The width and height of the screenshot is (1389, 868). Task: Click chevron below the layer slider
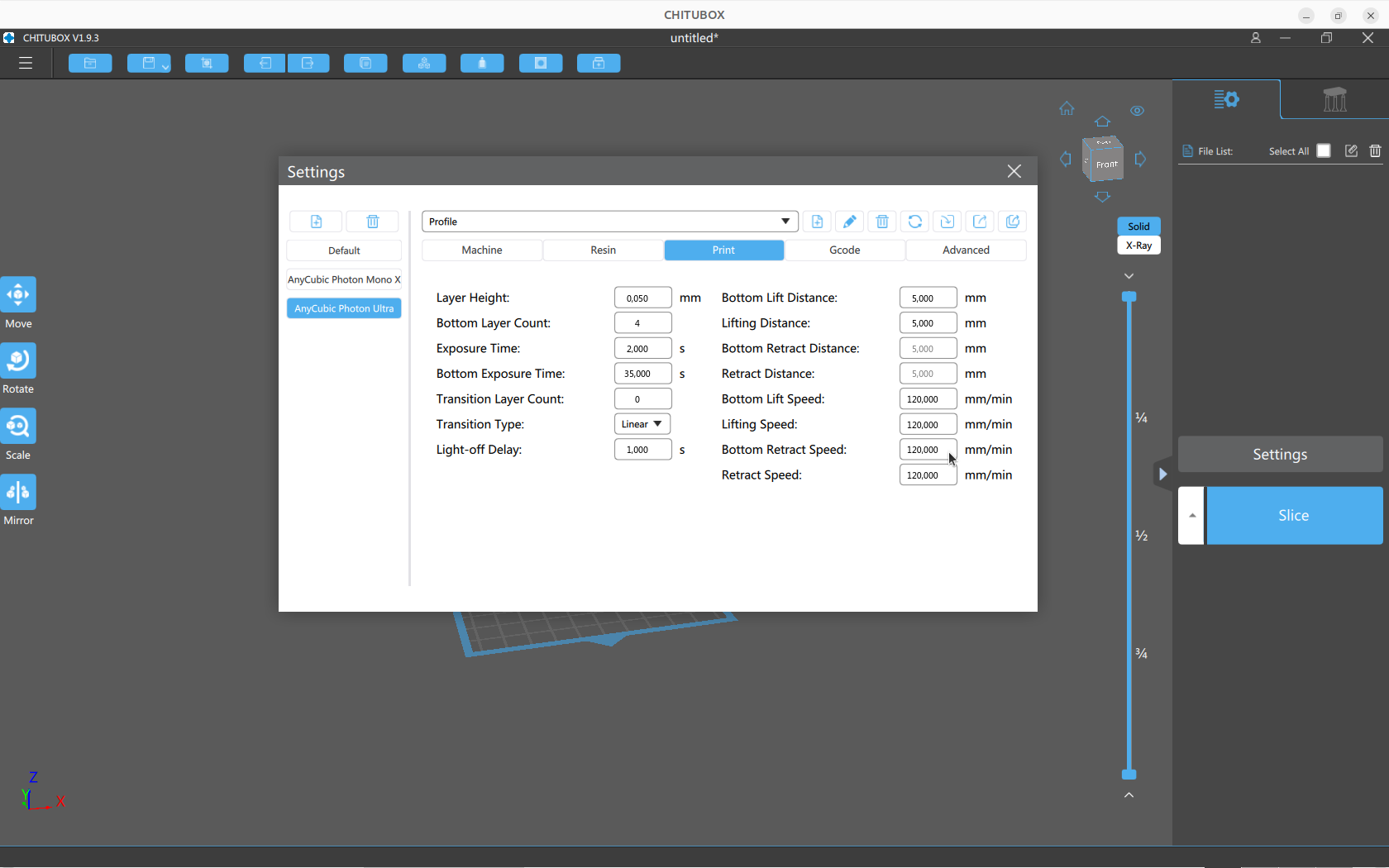click(1129, 795)
